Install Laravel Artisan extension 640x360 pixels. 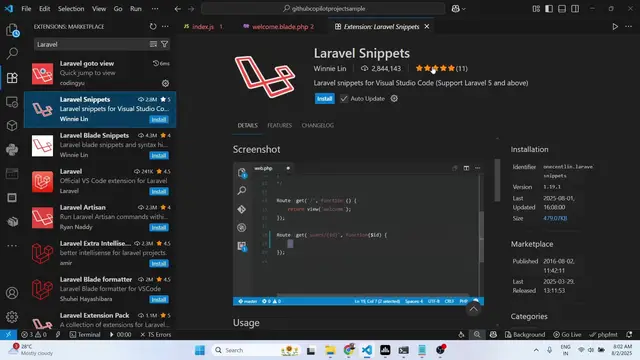(x=159, y=227)
